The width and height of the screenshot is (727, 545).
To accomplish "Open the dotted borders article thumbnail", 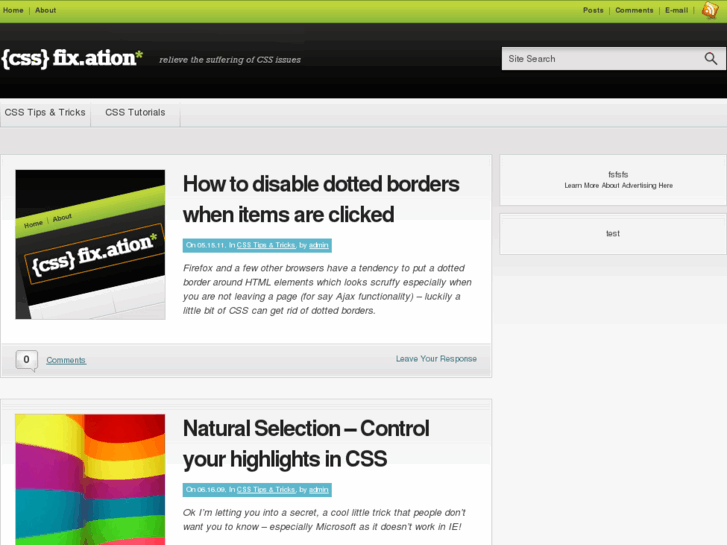I will tap(90, 244).
